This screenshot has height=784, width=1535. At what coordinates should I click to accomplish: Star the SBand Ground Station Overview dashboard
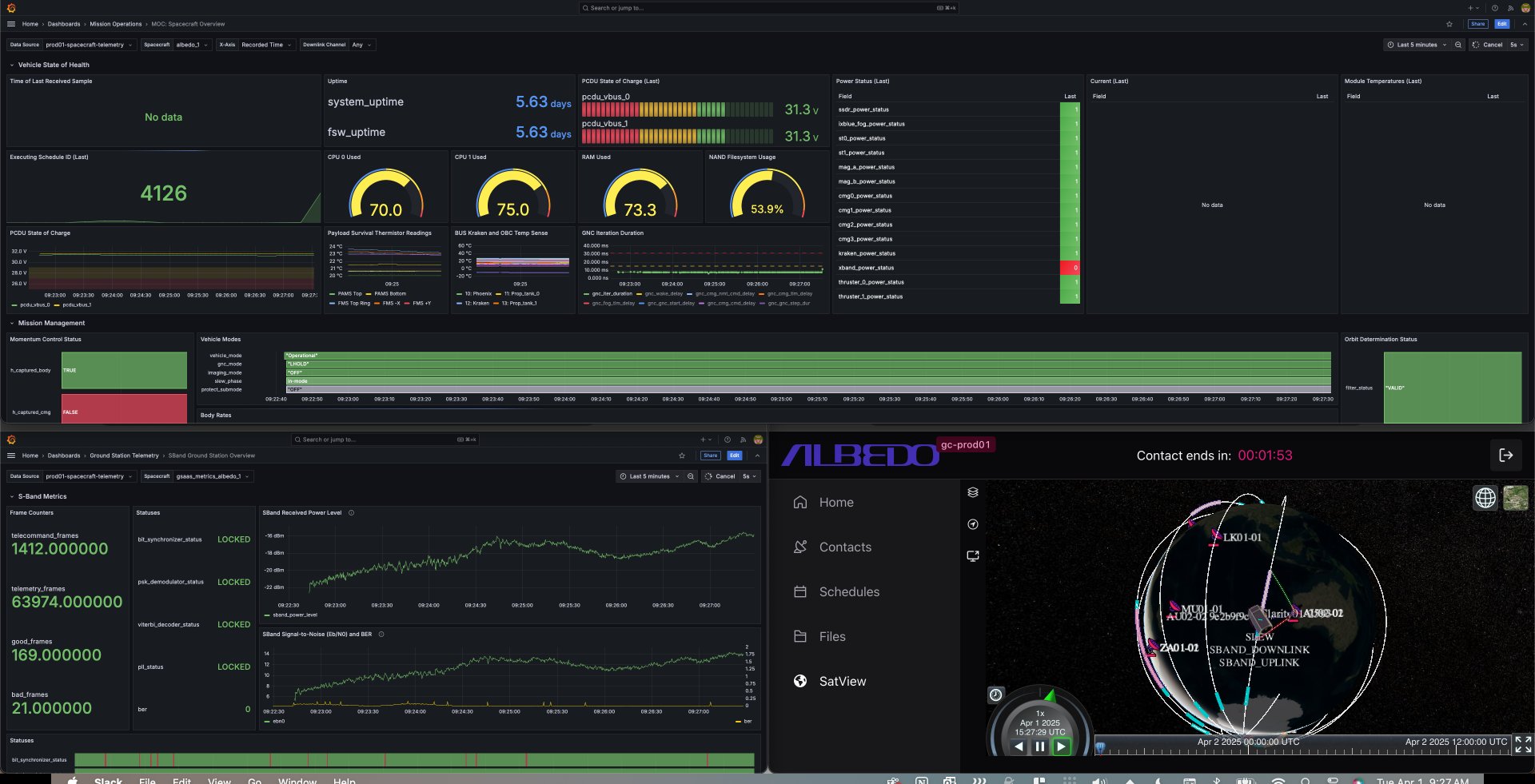[682, 456]
